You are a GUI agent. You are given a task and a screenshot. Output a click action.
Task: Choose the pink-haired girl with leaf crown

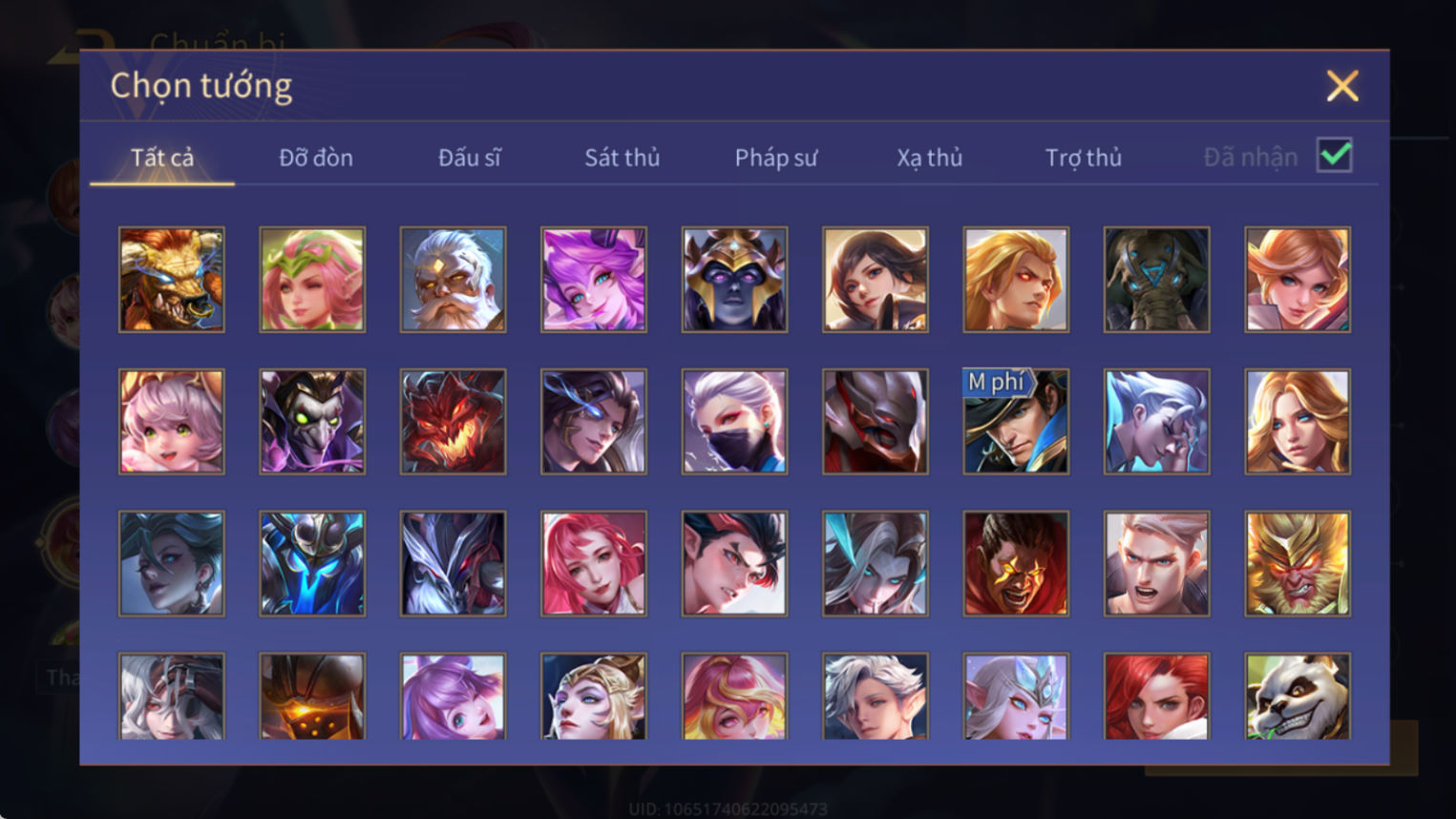pyautogui.click(x=312, y=280)
